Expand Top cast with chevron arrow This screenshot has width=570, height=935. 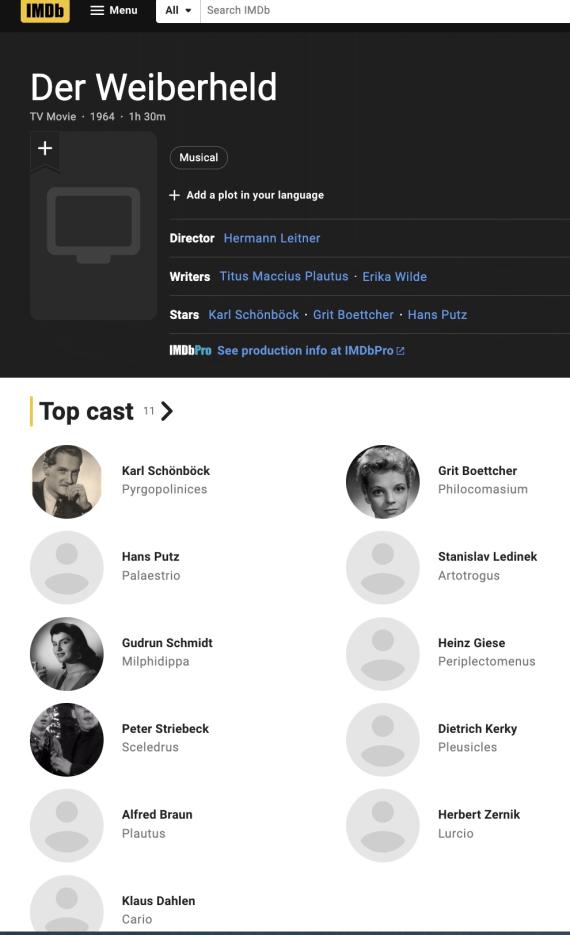[x=167, y=411]
